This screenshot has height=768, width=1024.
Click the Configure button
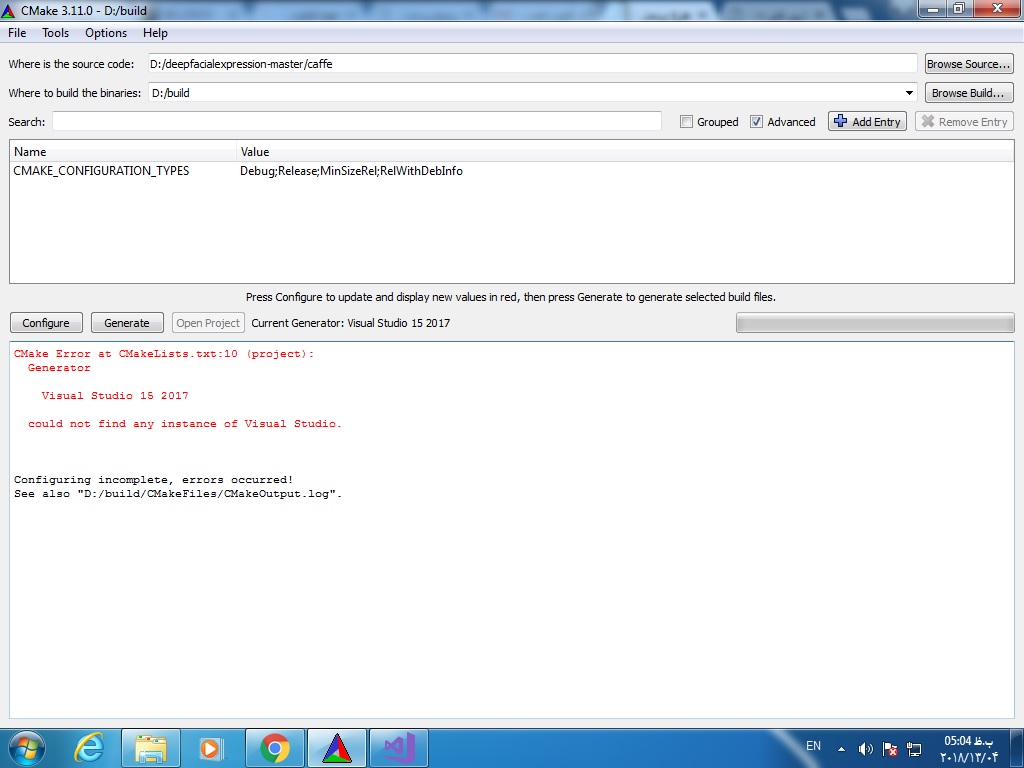click(x=46, y=323)
